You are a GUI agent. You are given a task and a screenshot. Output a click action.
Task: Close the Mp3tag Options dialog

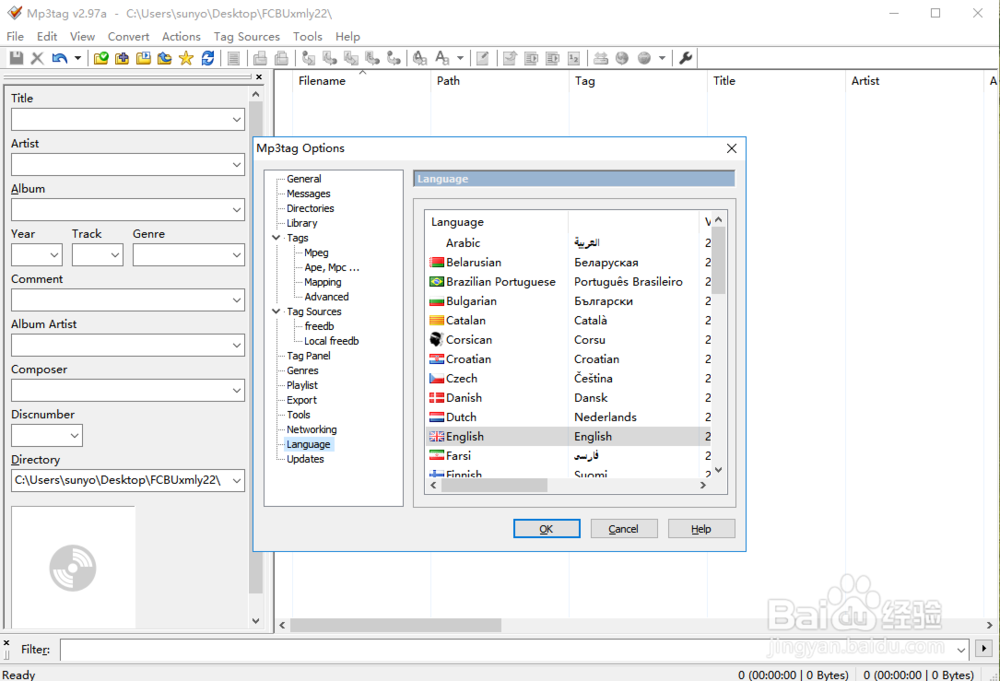click(x=732, y=148)
